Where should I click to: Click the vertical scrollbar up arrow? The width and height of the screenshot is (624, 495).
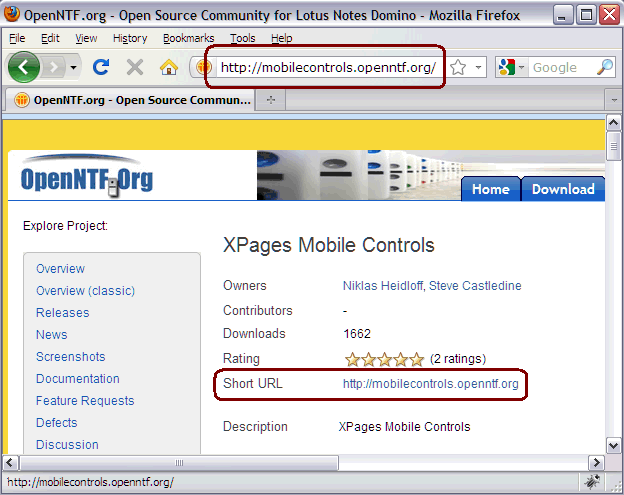click(x=614, y=123)
